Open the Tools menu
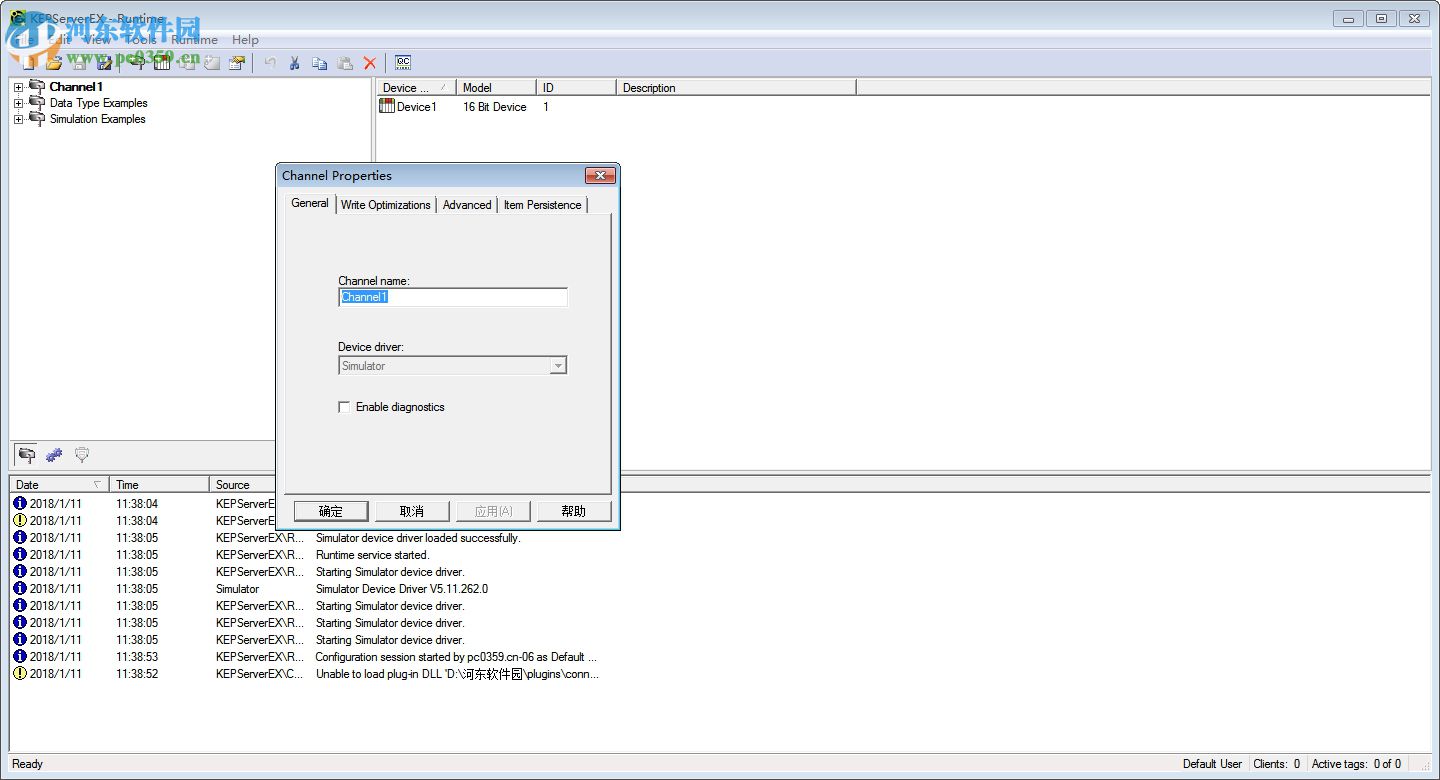The height and width of the screenshot is (780, 1440). [141, 40]
